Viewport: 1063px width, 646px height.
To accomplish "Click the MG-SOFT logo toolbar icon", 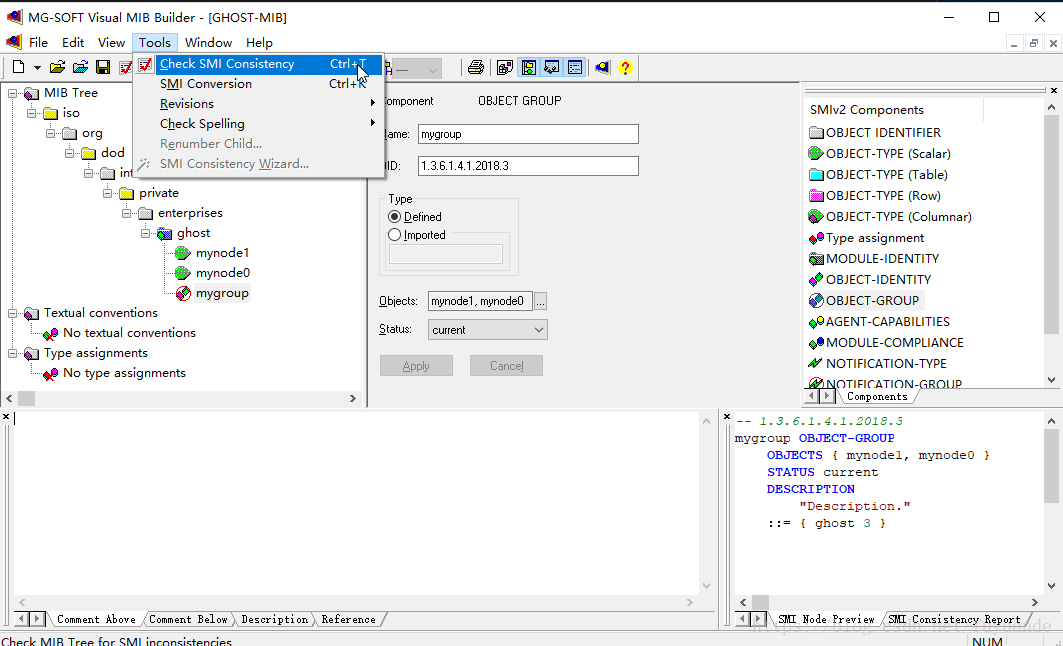I will pyautogui.click(x=602, y=67).
